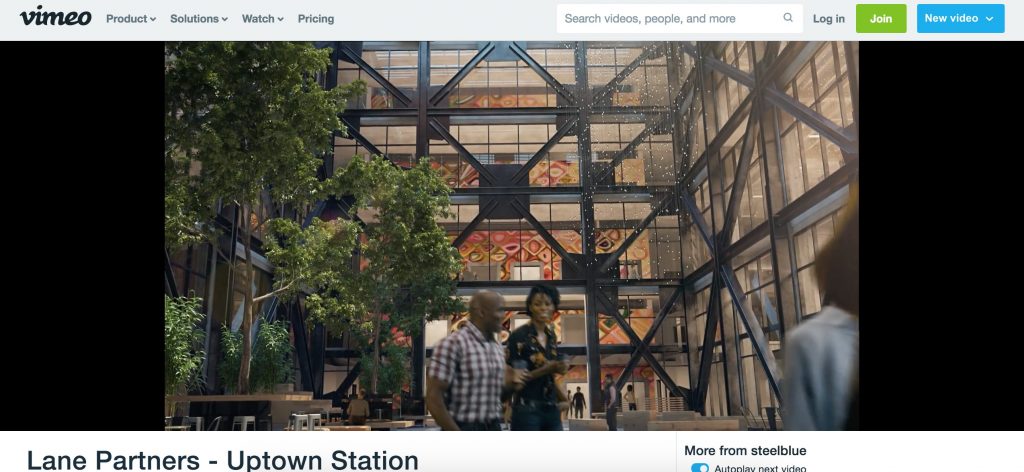
Task: Go to the Pricing page
Action: [316, 19]
